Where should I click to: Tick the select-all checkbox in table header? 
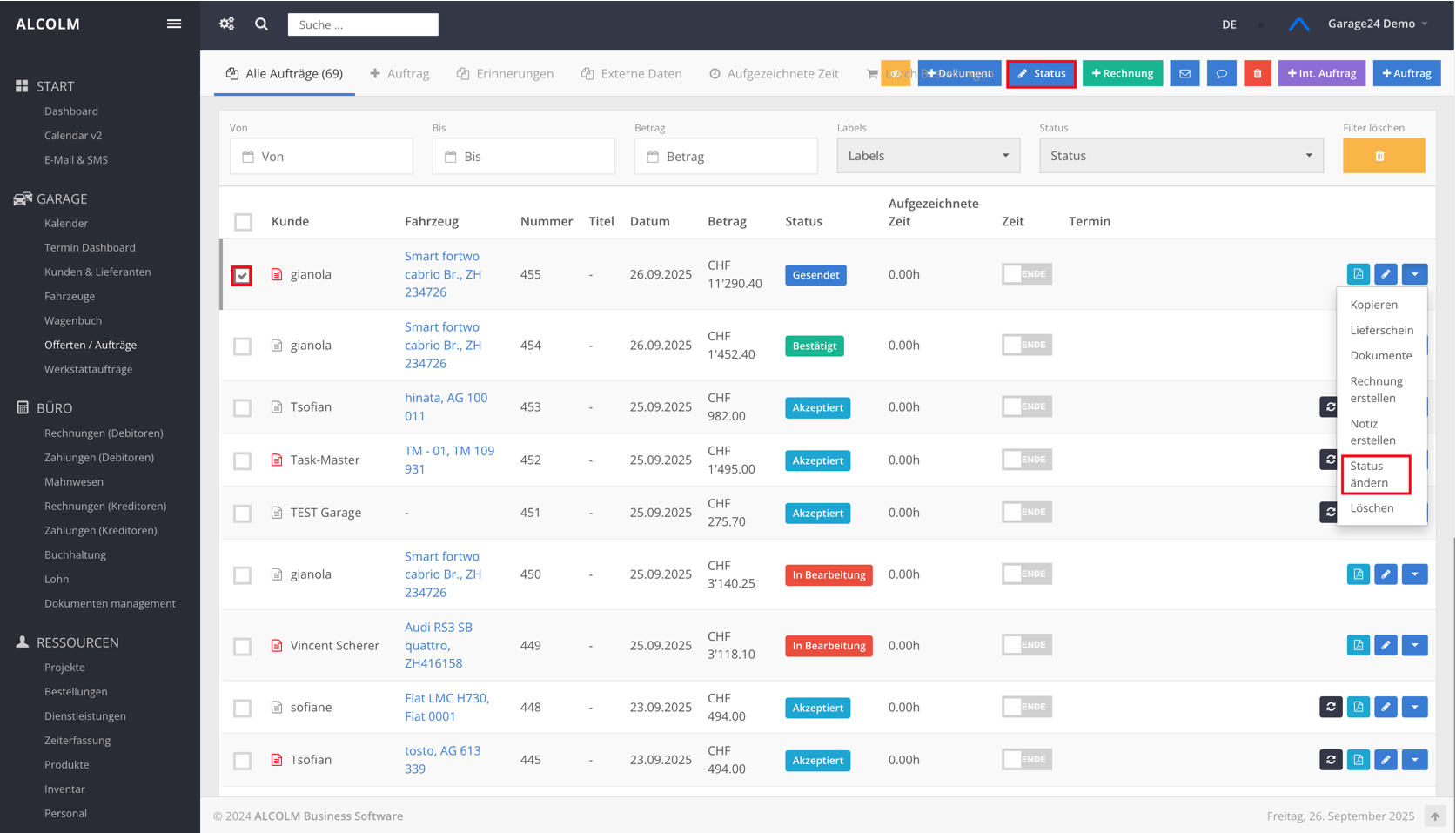243,222
